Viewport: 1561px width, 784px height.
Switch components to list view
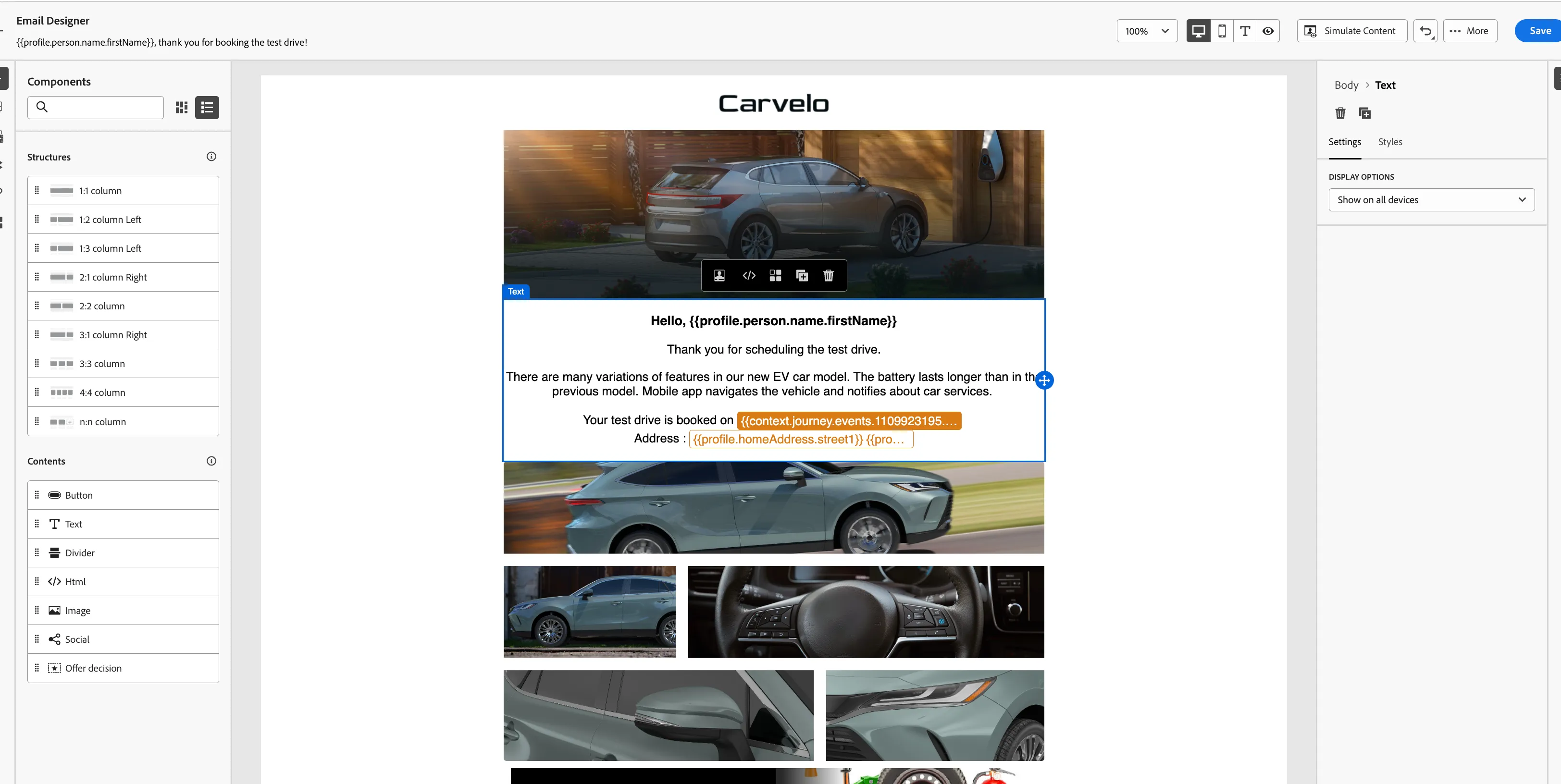tap(207, 107)
